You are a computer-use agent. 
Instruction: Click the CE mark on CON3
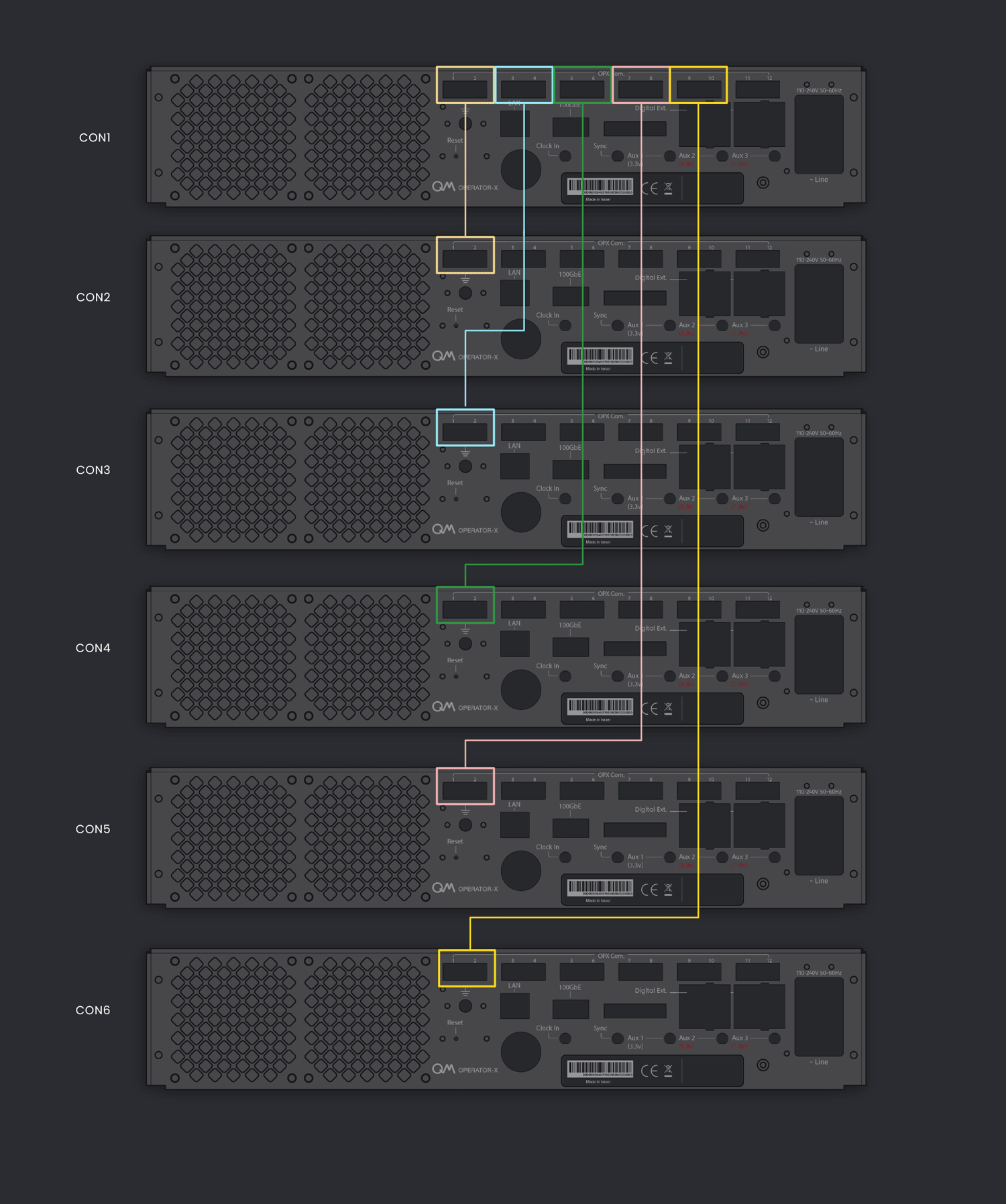click(649, 531)
